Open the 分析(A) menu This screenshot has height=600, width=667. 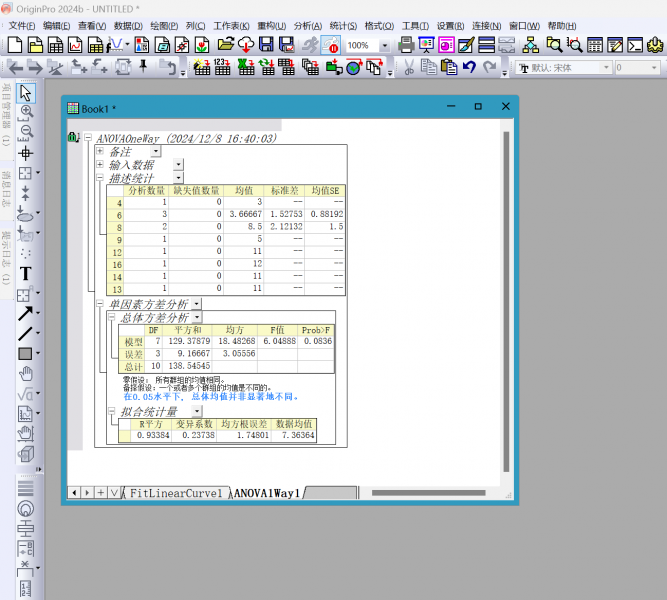(x=308, y=26)
